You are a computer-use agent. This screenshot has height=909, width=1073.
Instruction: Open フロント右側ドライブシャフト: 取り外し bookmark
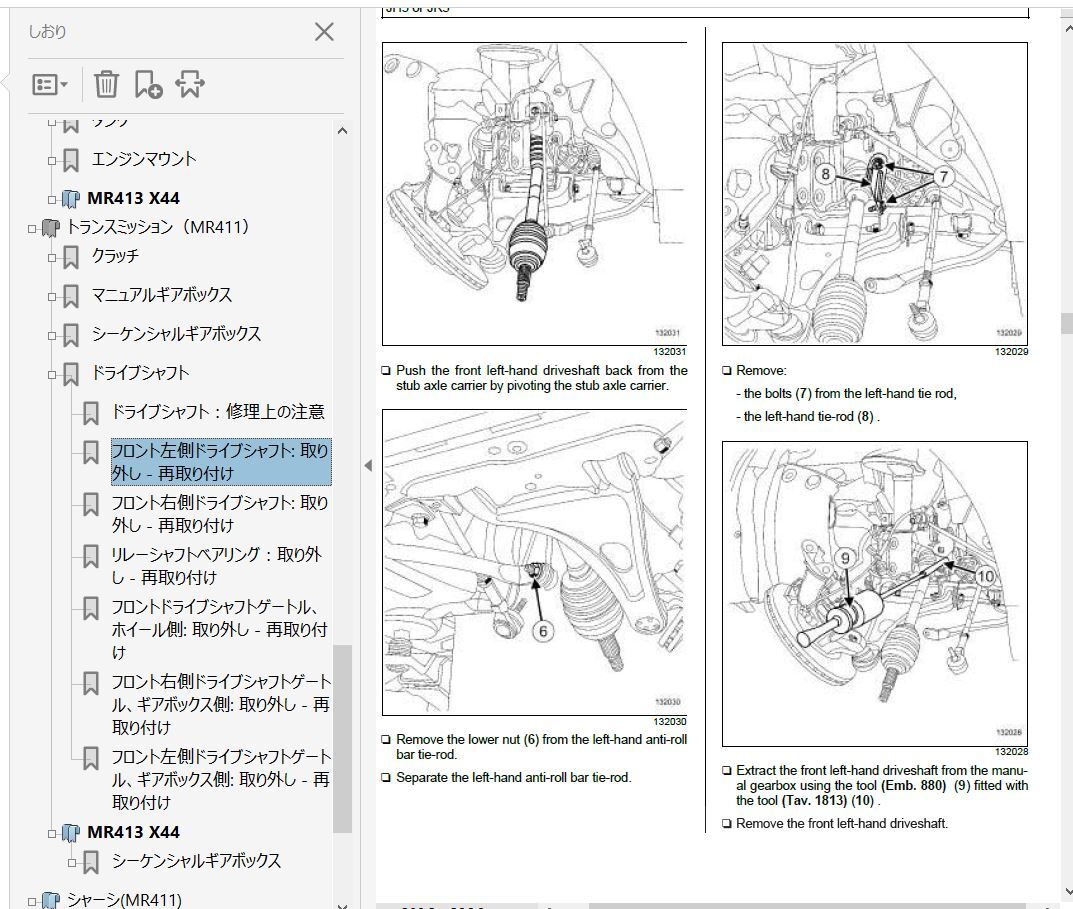coord(220,514)
